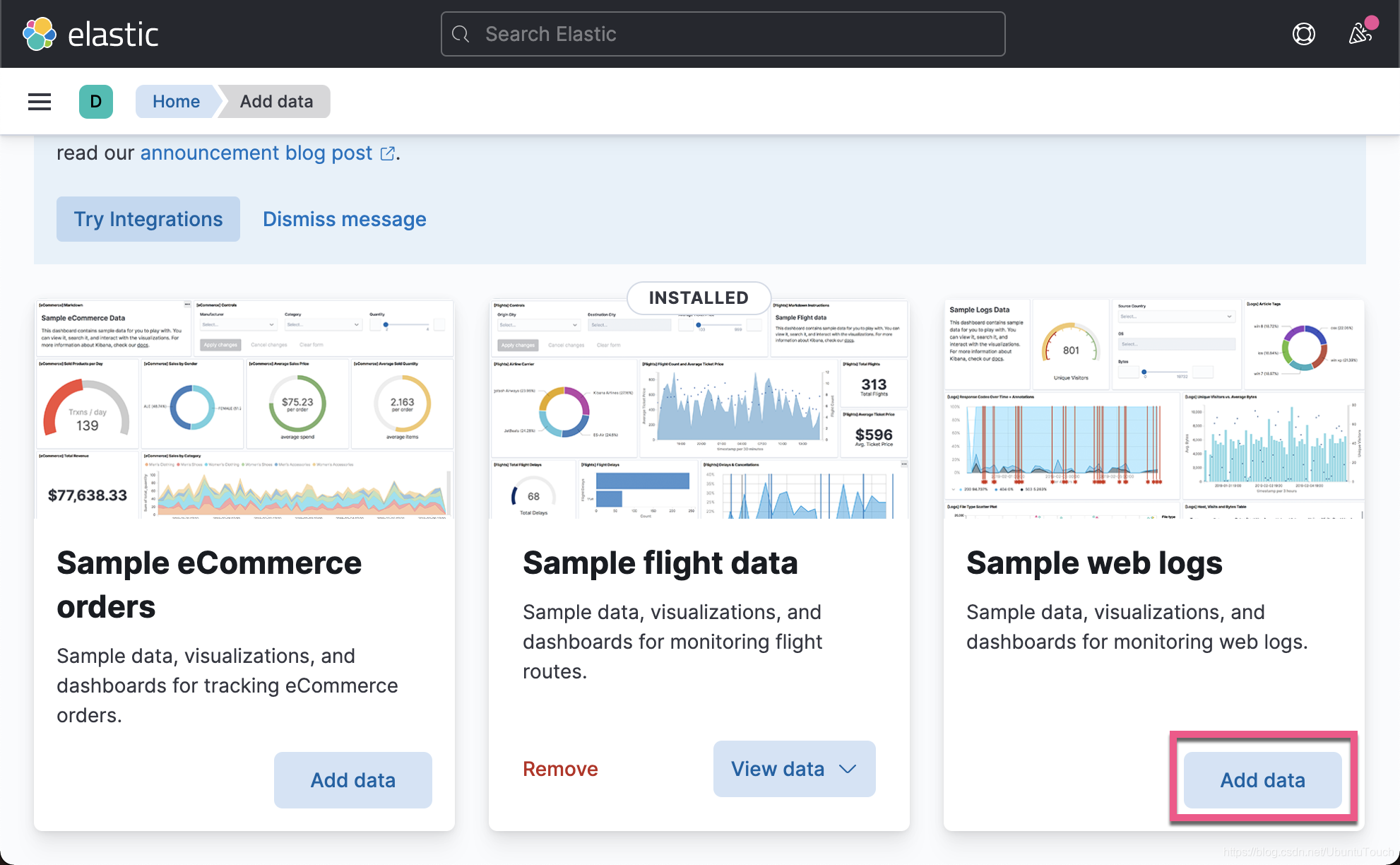Viewport: 1400px width, 865px height.
Task: Click the external link icon after blog post
Action: coord(387,153)
